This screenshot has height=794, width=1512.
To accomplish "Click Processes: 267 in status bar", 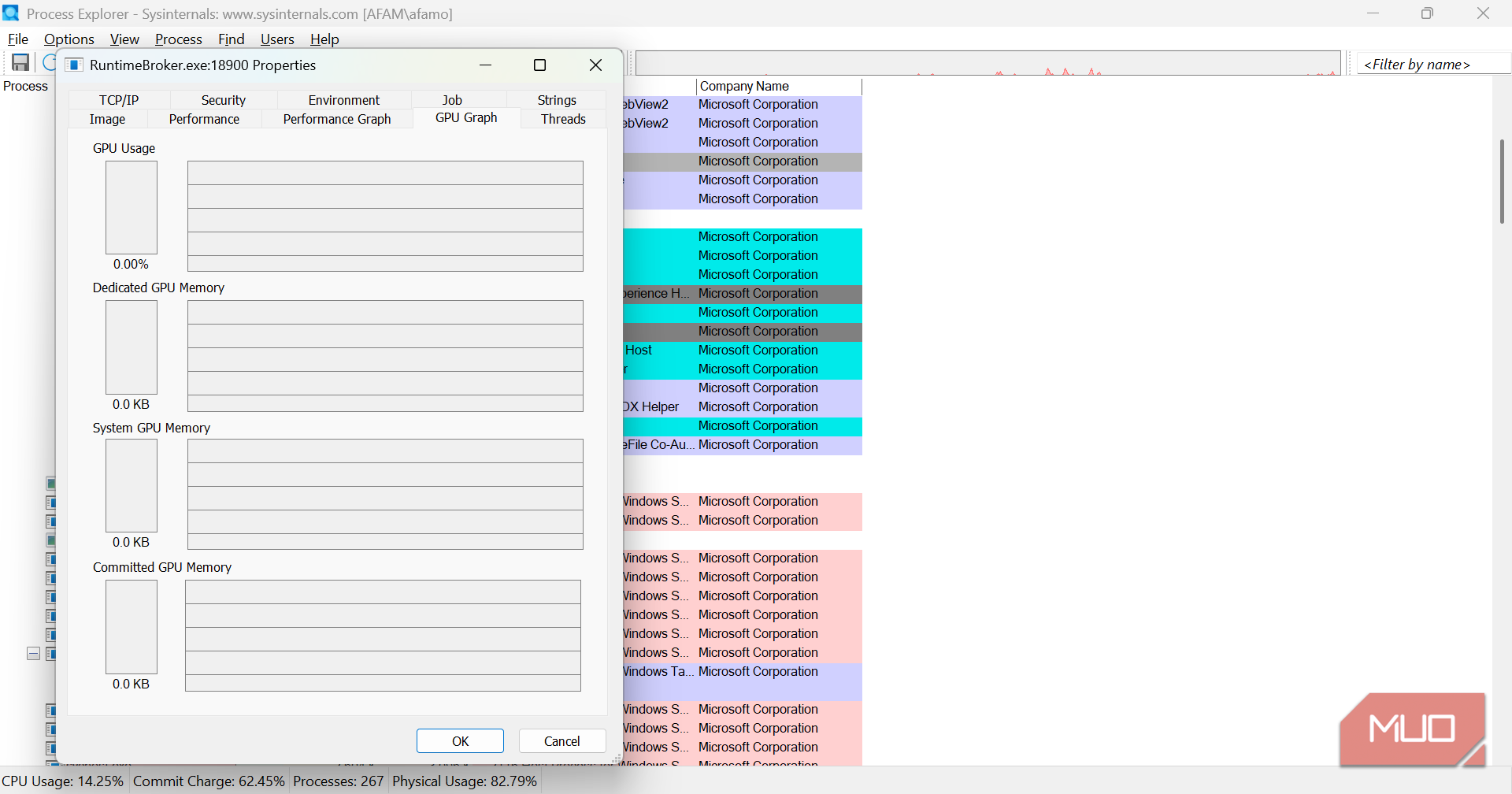I will [x=339, y=781].
